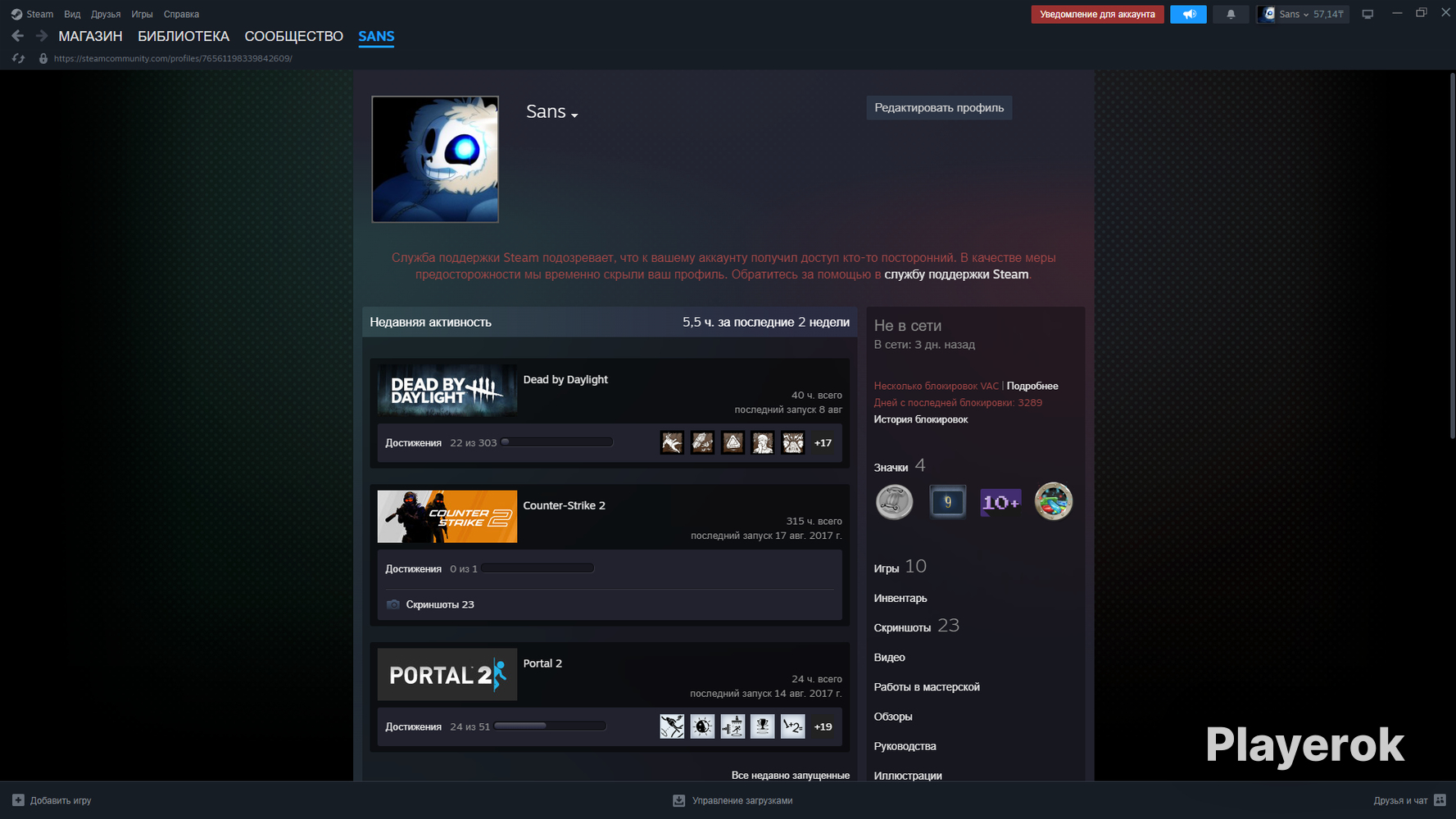Open the Dead by Daylight game banner
1456x819 pixels.
point(447,391)
